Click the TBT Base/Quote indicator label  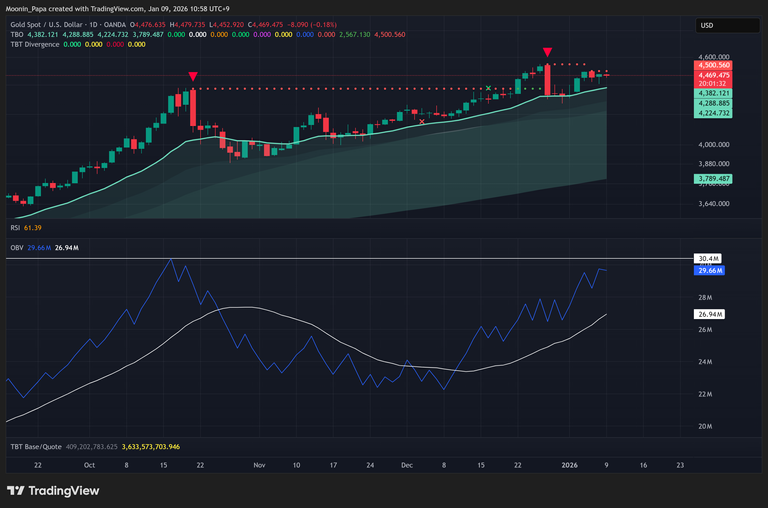pyautogui.click(x=37, y=446)
